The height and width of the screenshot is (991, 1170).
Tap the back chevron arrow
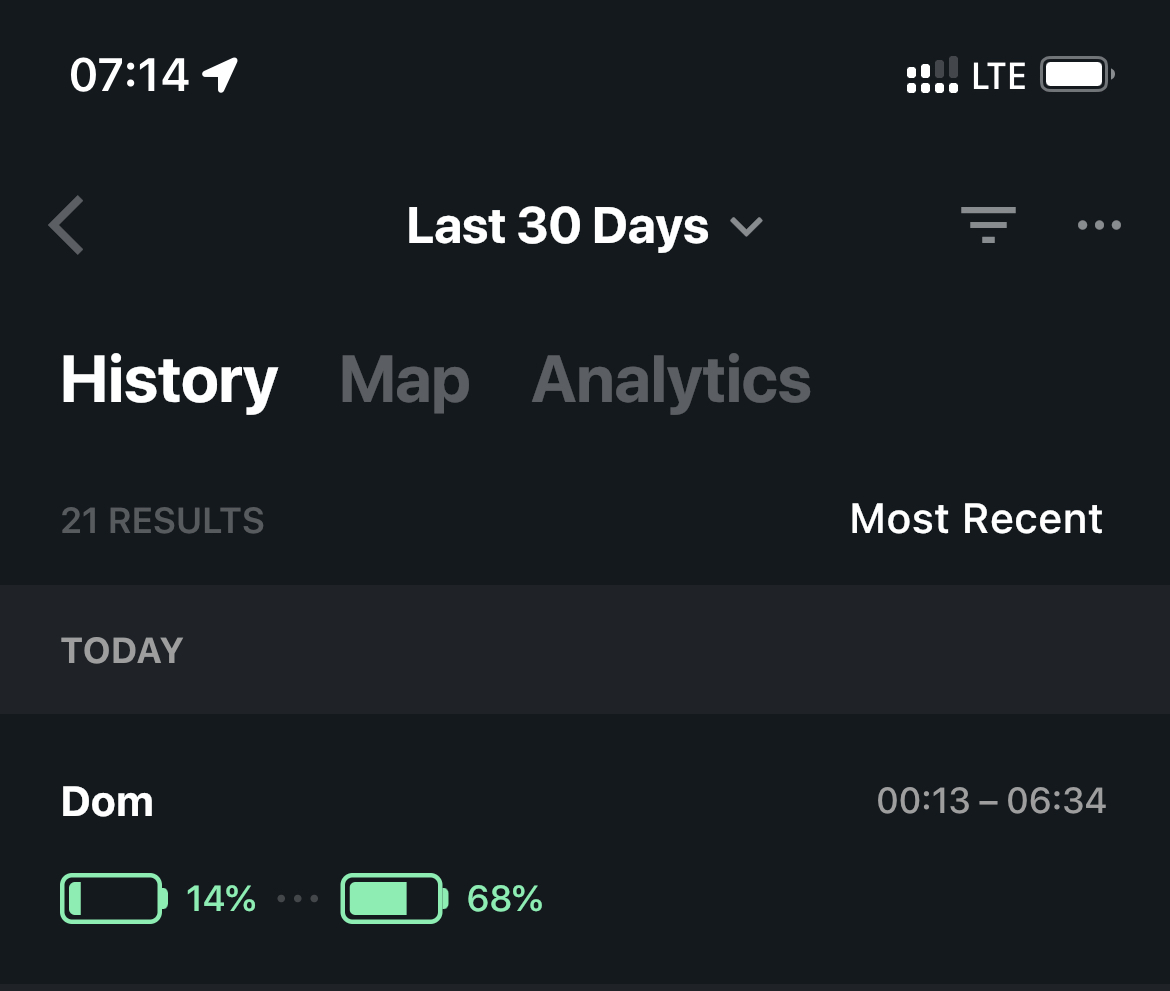[66, 225]
